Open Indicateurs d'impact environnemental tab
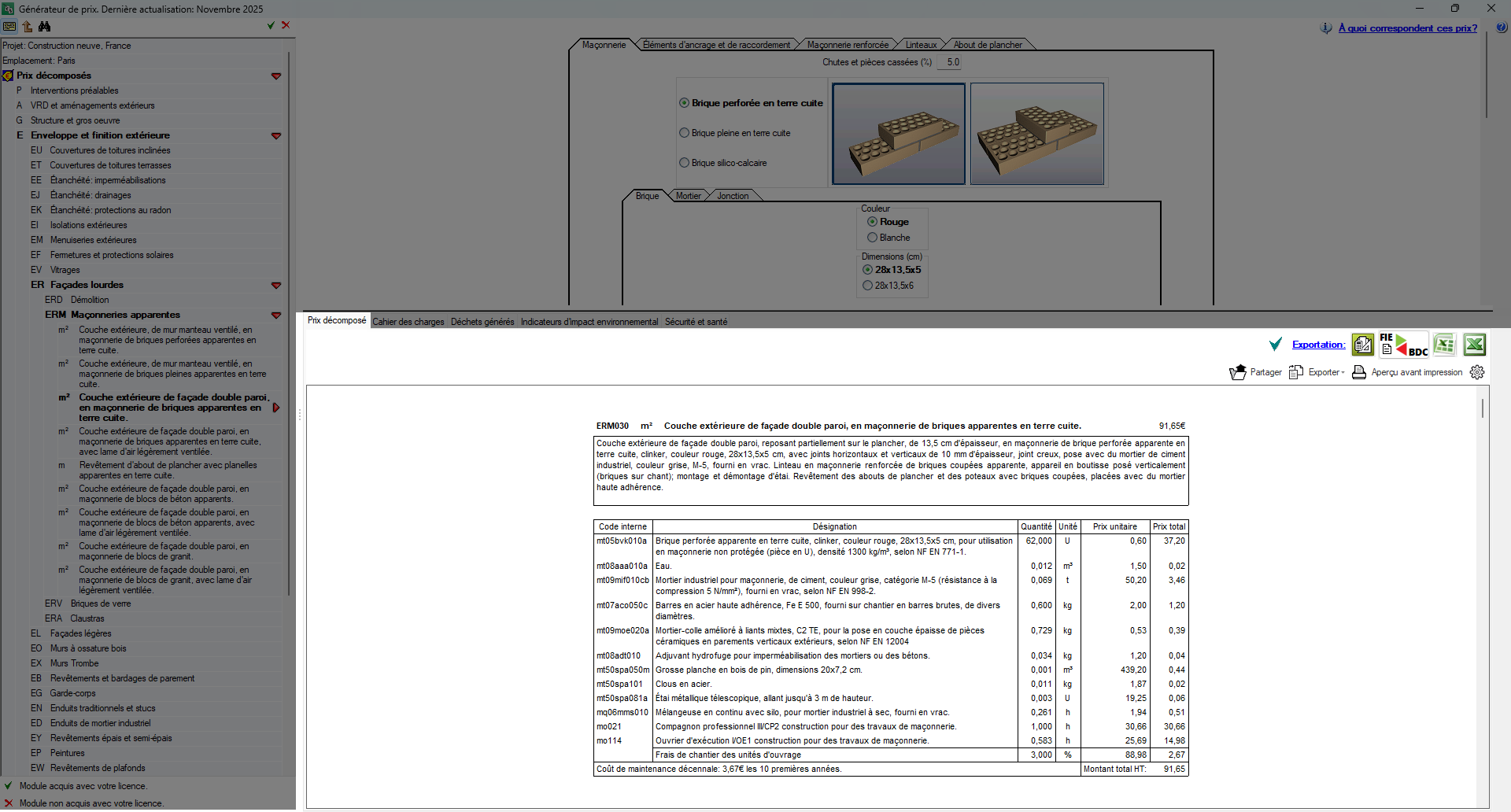1511x812 pixels. click(x=589, y=322)
